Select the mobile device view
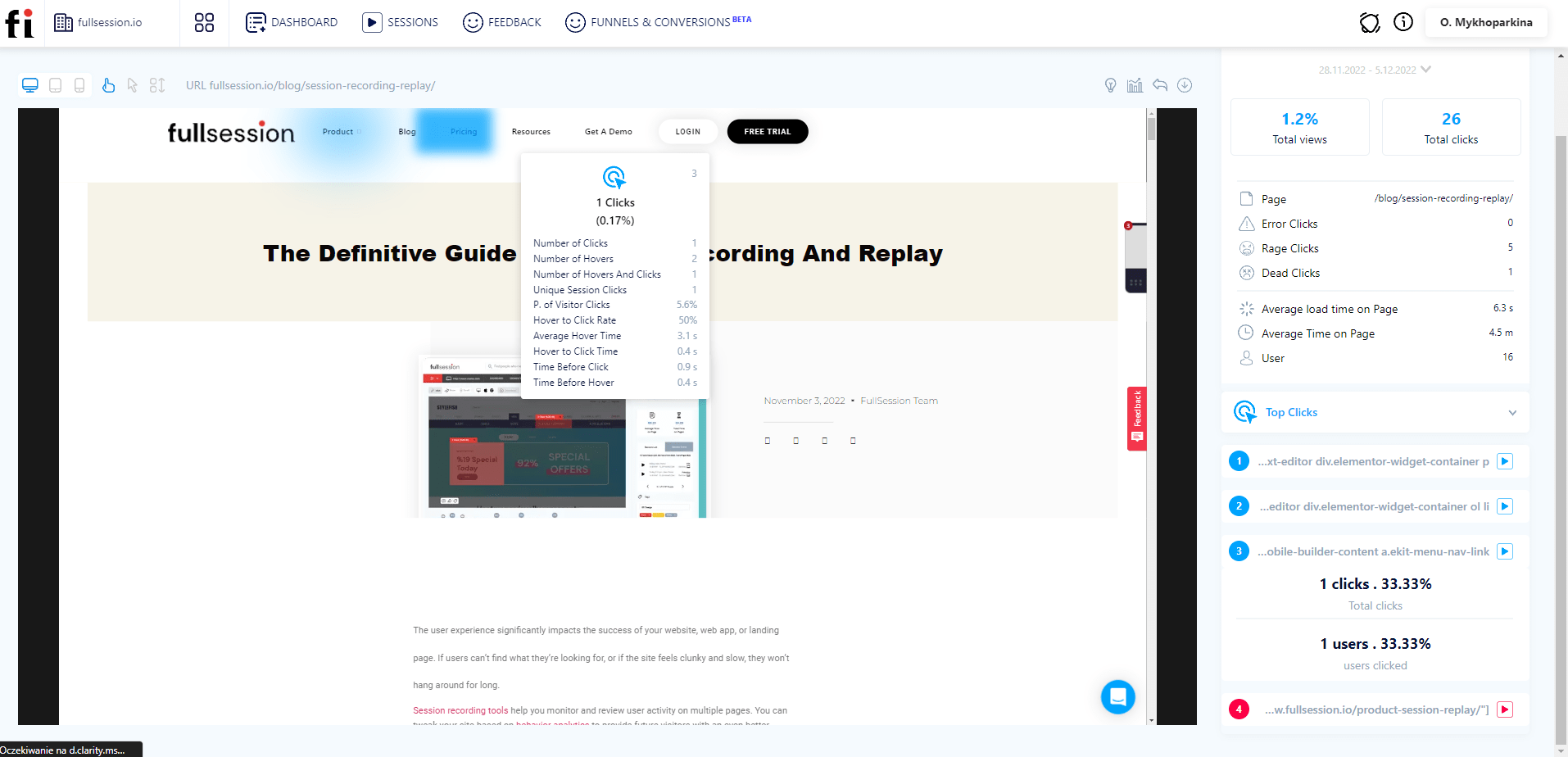1568x757 pixels. 79,85
